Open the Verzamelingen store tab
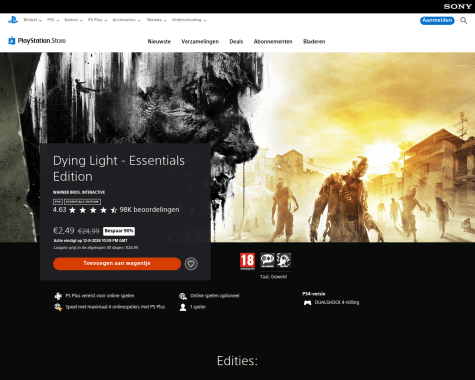This screenshot has height=380, width=475. tap(200, 42)
